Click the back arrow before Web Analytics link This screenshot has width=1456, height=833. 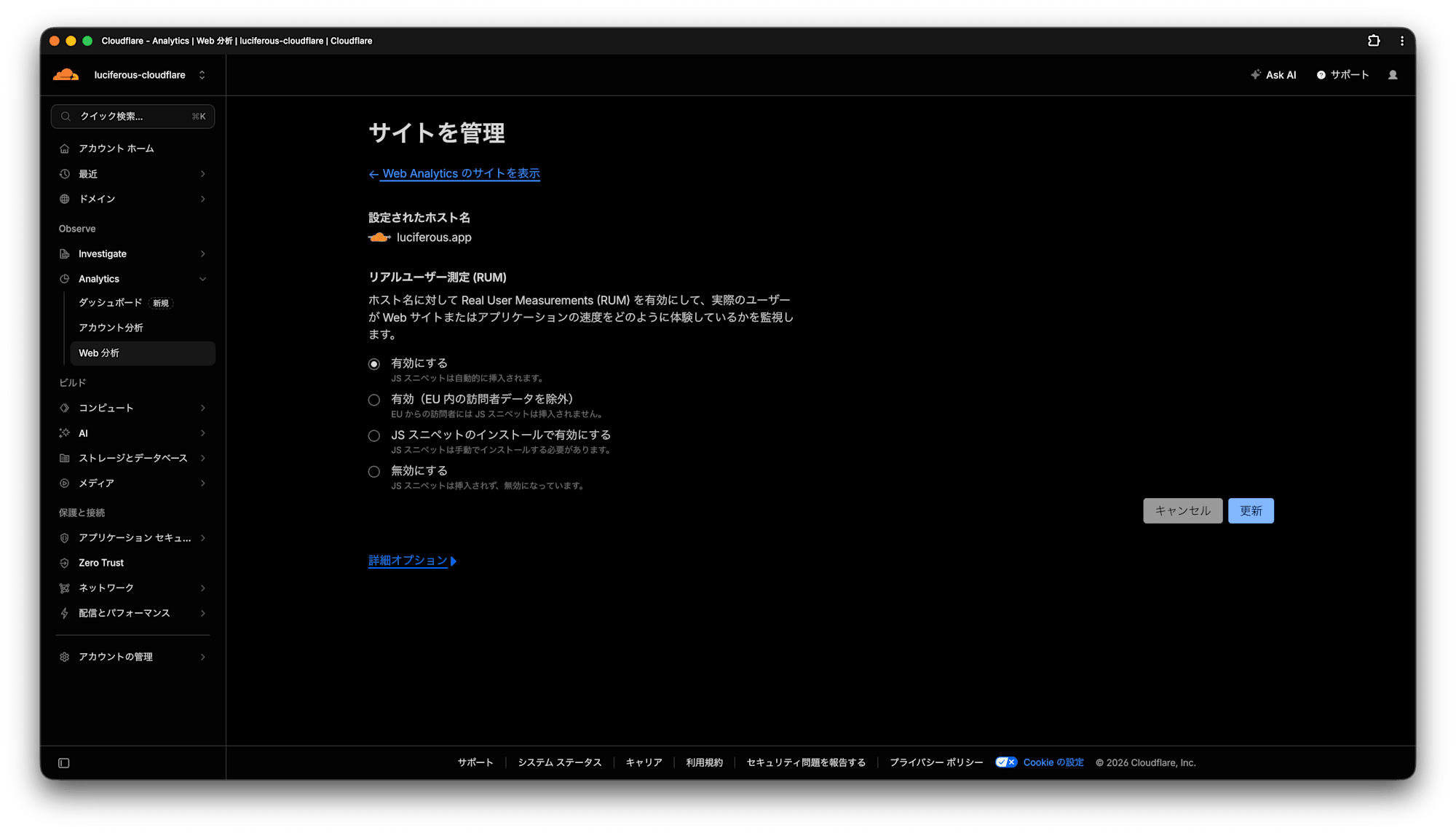tap(373, 174)
